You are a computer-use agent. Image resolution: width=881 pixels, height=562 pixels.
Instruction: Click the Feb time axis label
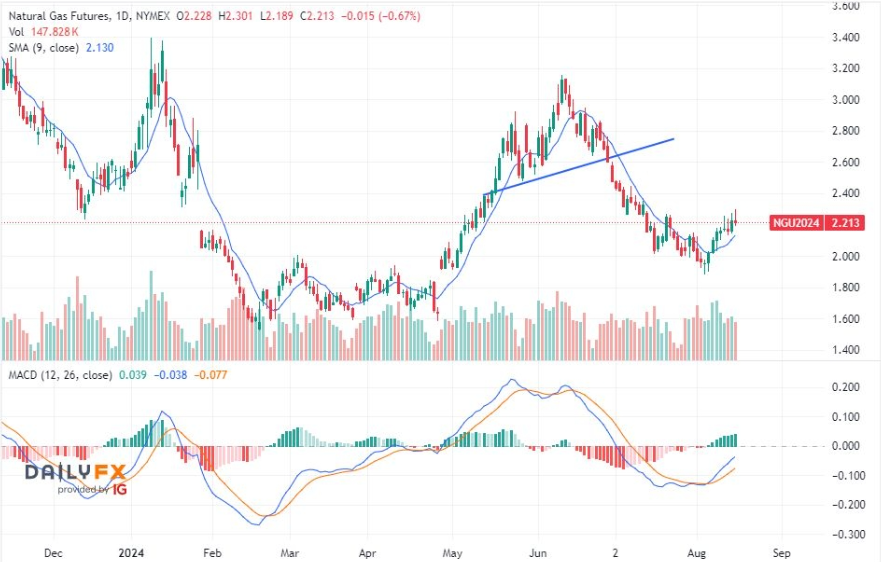(212, 553)
